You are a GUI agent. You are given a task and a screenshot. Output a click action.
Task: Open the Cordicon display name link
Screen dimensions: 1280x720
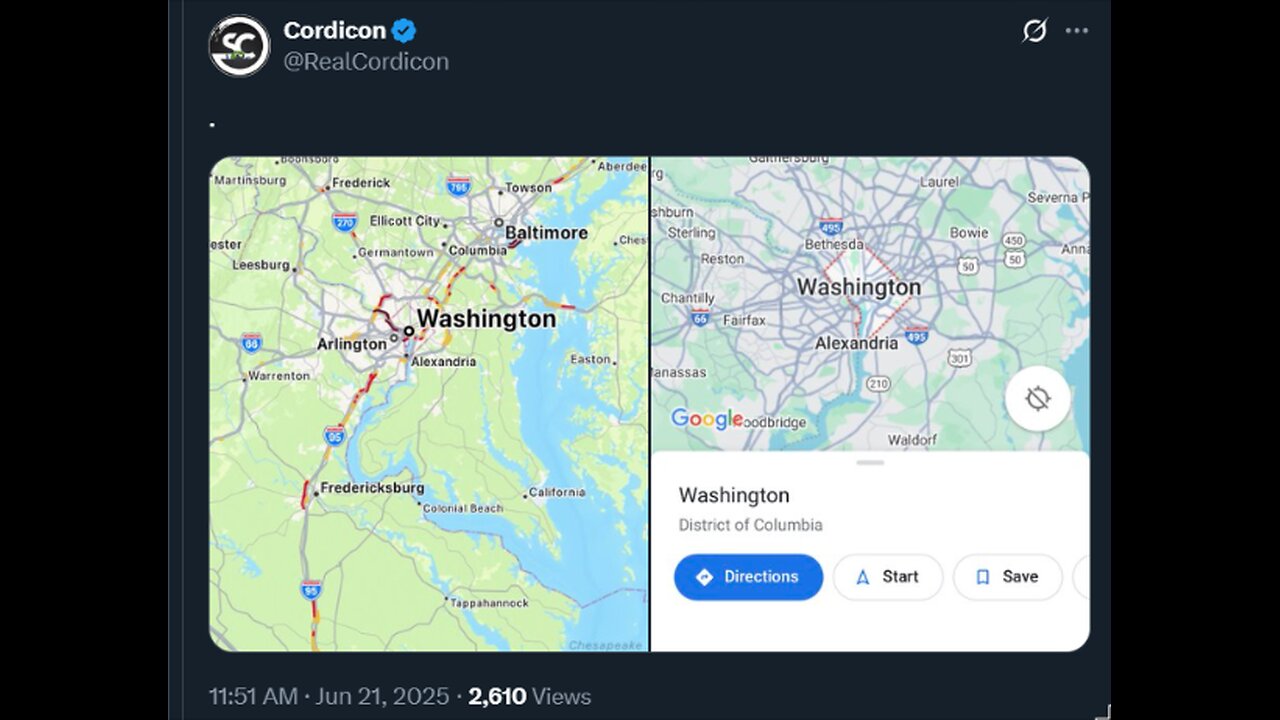click(335, 31)
